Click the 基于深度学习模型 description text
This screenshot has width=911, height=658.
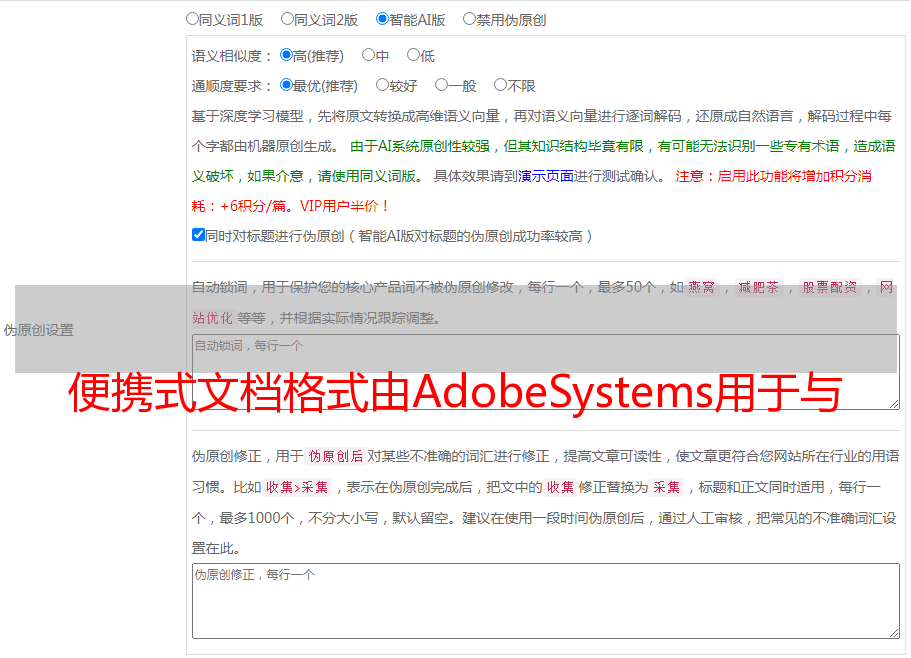(x=541, y=131)
